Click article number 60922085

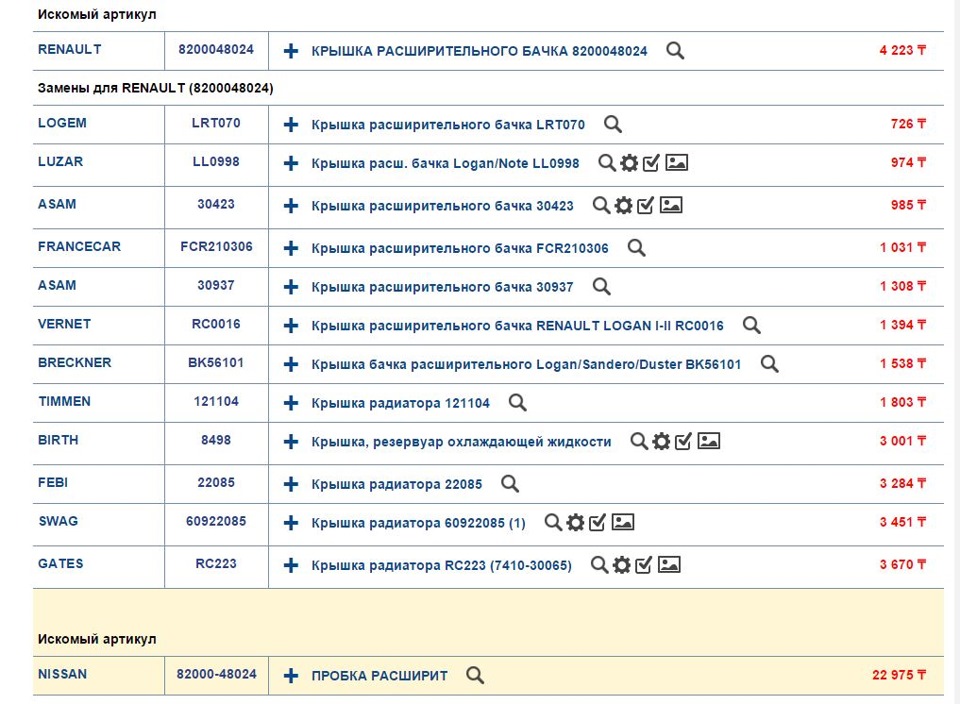click(216, 522)
